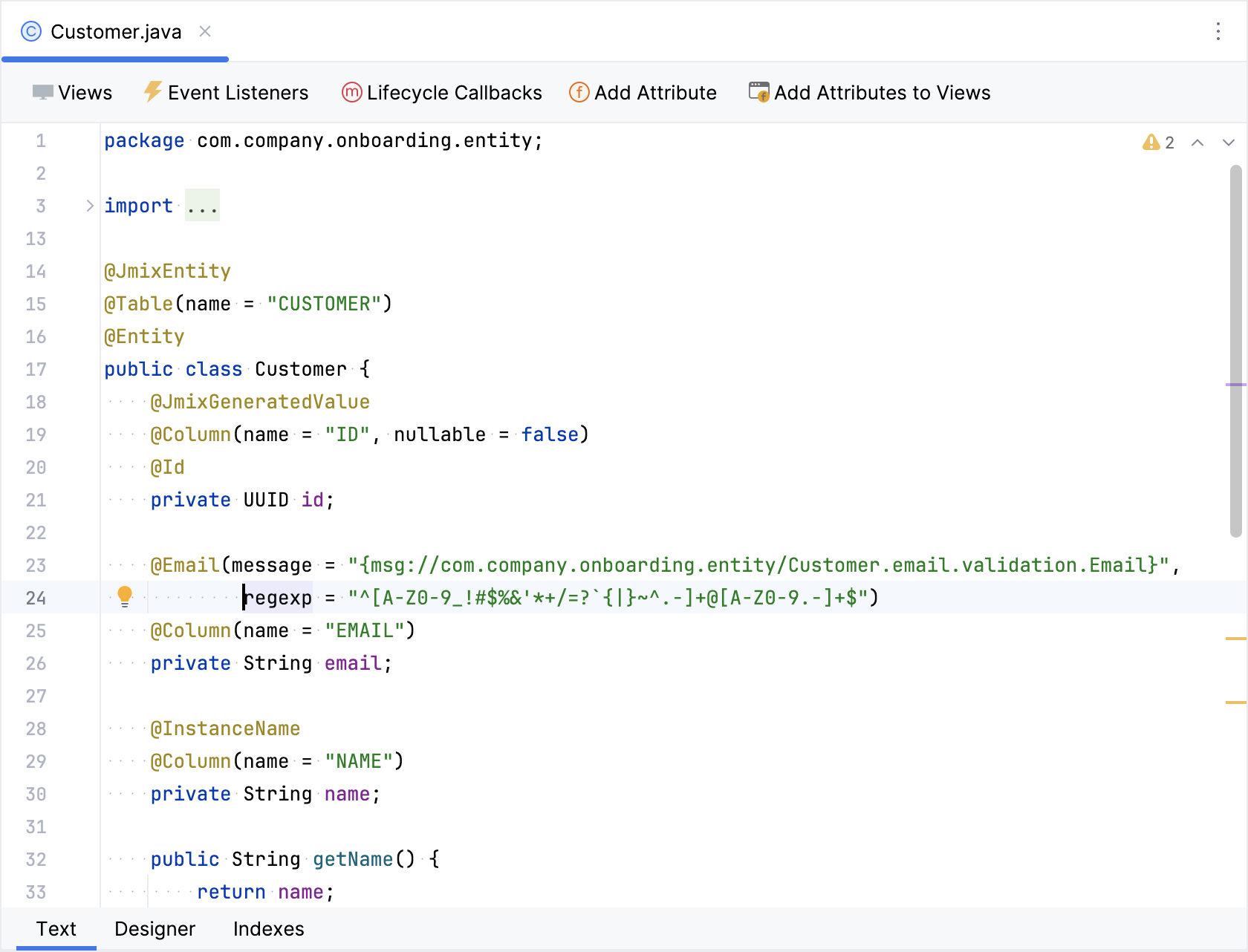Click the yellow lightbulb quick-fix icon

125,596
